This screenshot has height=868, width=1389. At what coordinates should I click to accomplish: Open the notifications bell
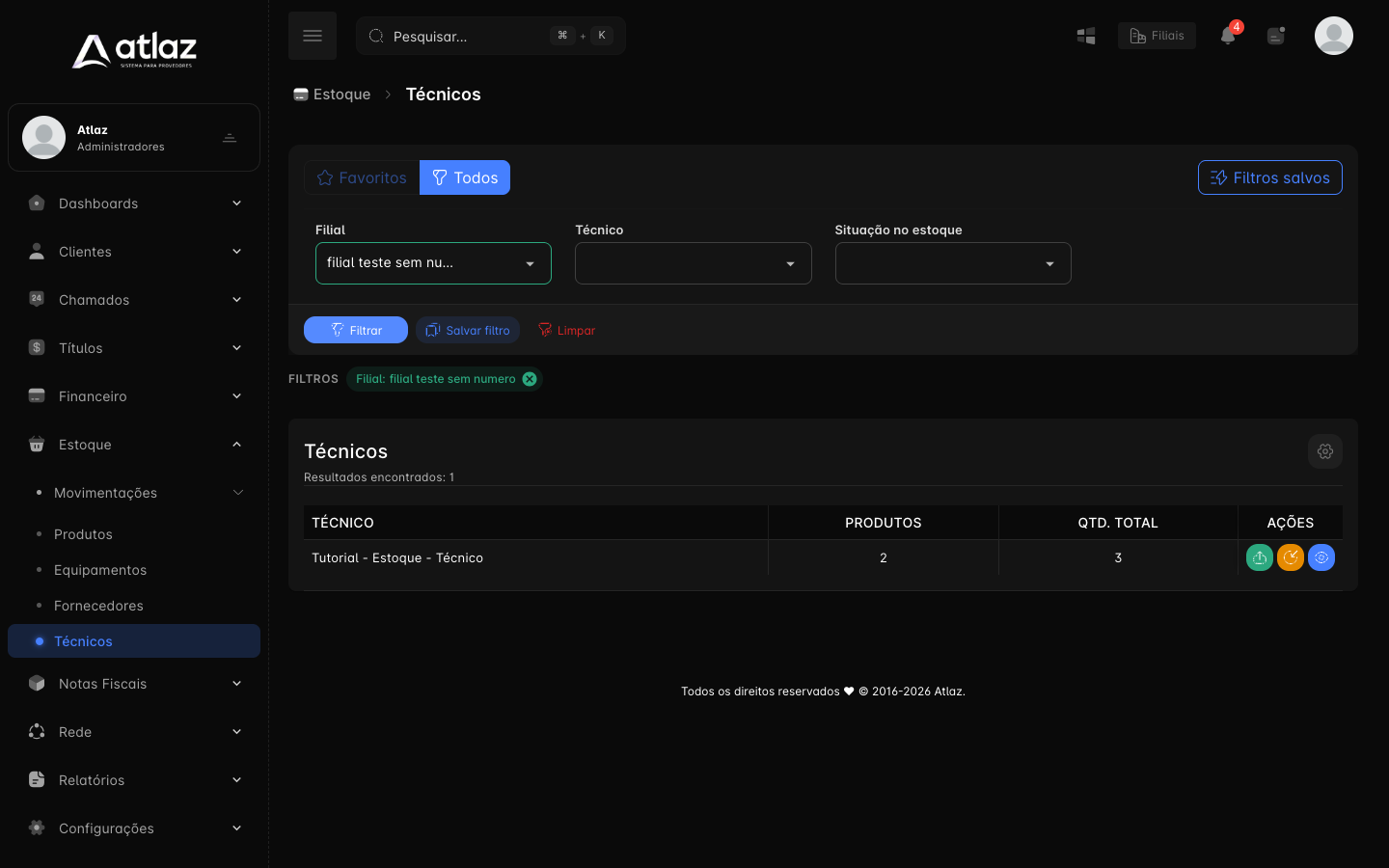(1228, 36)
